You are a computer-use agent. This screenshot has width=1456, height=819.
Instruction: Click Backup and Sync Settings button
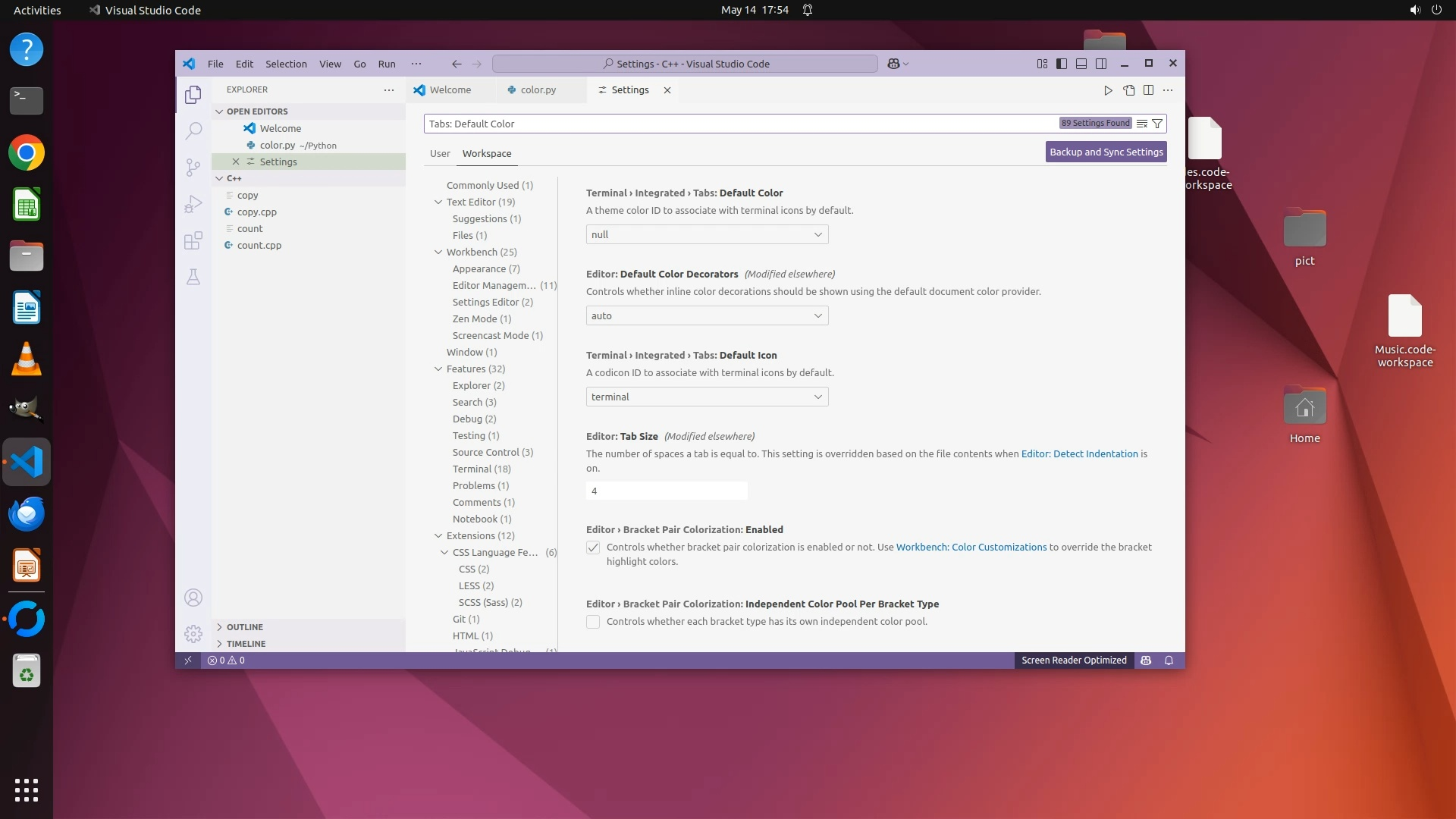click(x=1106, y=152)
